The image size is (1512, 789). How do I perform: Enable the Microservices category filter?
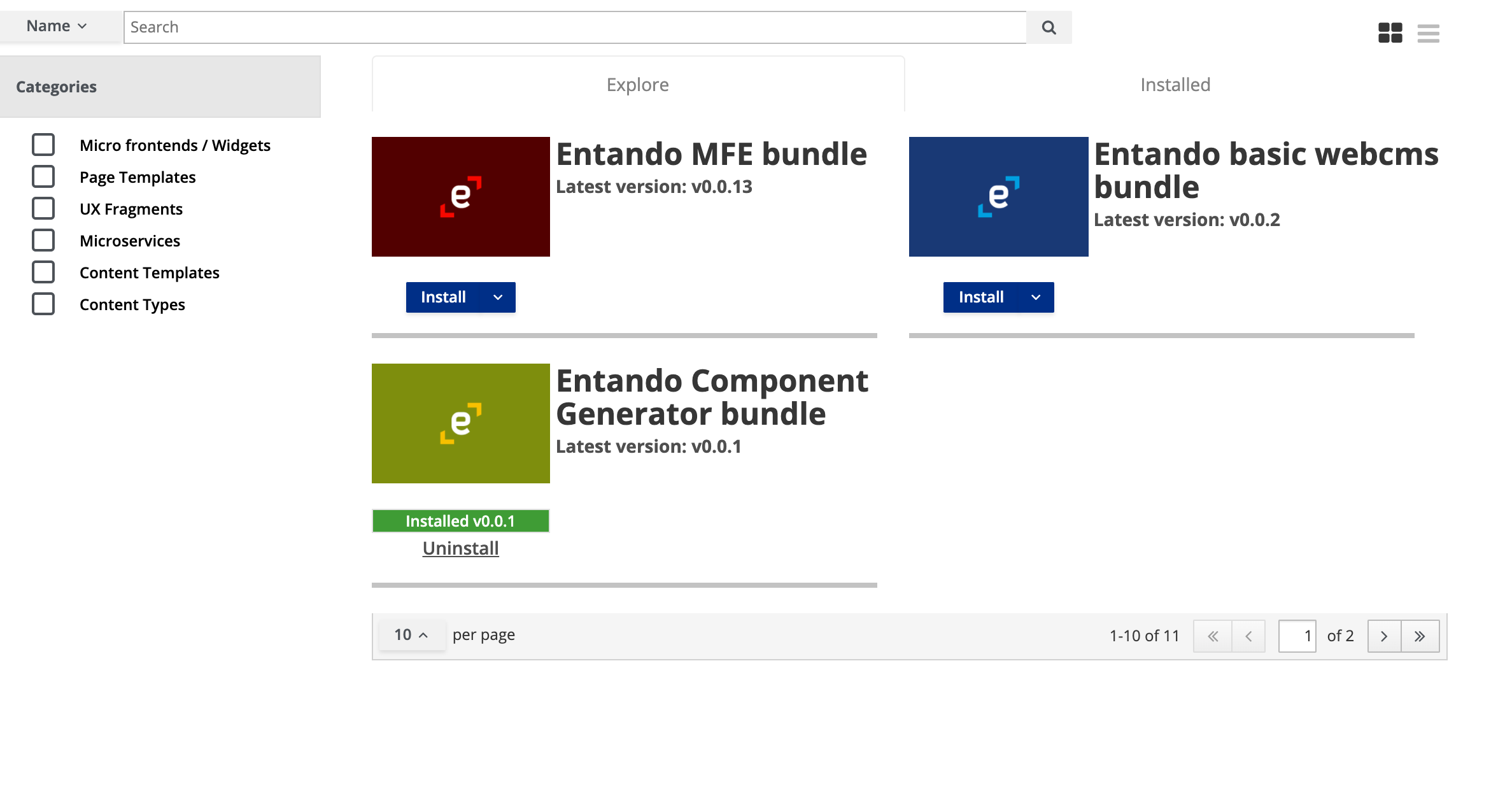(x=43, y=241)
